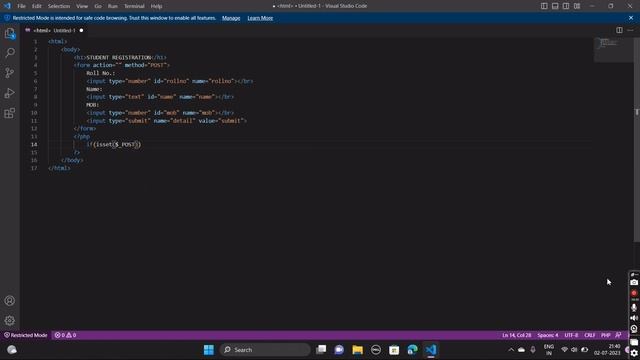Screen dimensions: 640x360
Task: Toggle the recorder microphone icon
Action: (x=634, y=307)
